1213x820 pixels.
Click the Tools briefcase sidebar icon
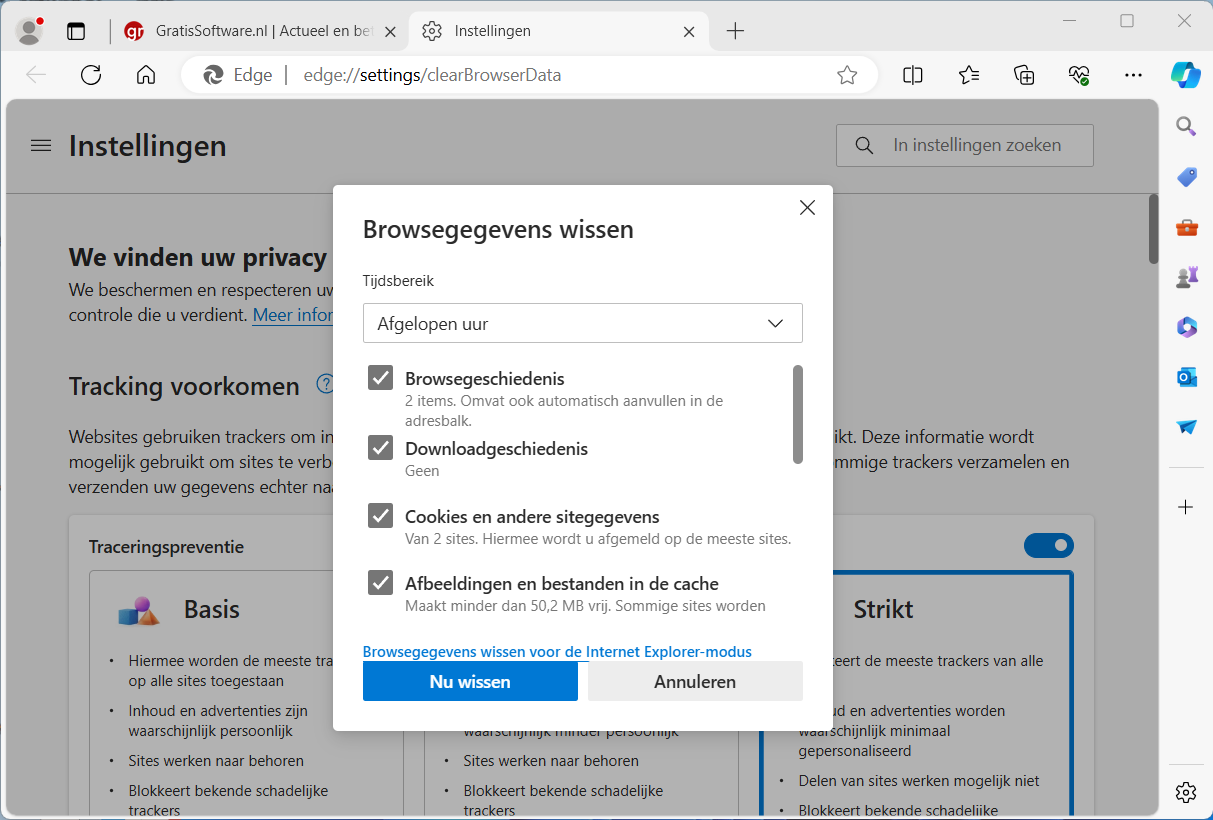[1186, 227]
